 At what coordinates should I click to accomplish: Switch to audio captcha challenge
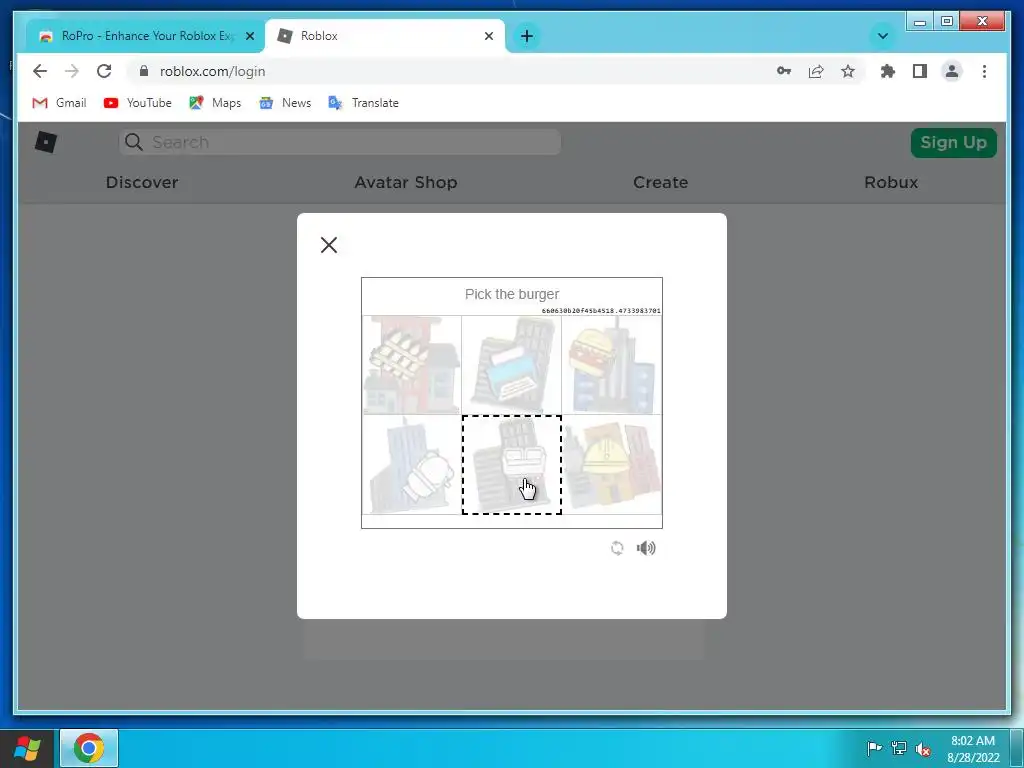tap(646, 548)
